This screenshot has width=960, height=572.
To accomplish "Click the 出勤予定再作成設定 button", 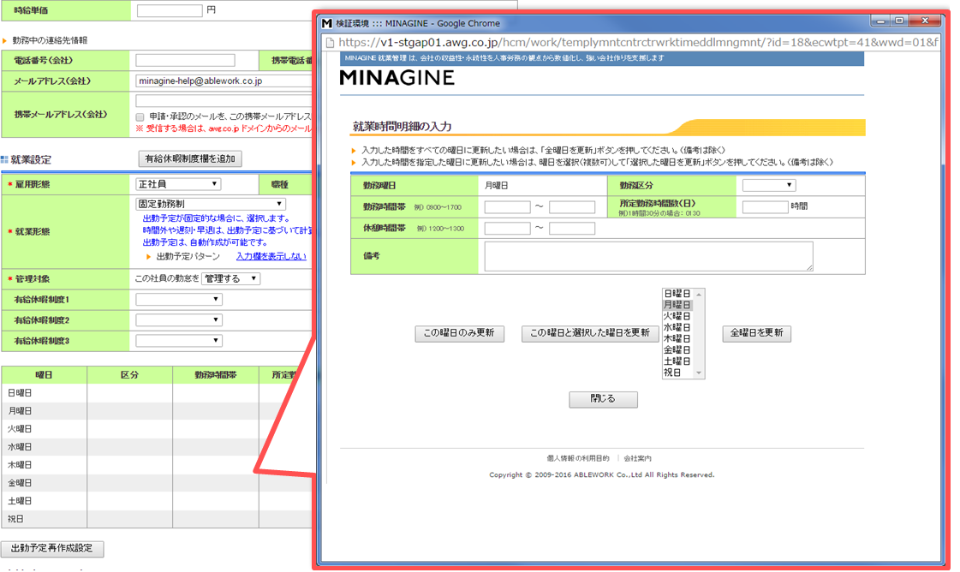I will (x=52, y=549).
